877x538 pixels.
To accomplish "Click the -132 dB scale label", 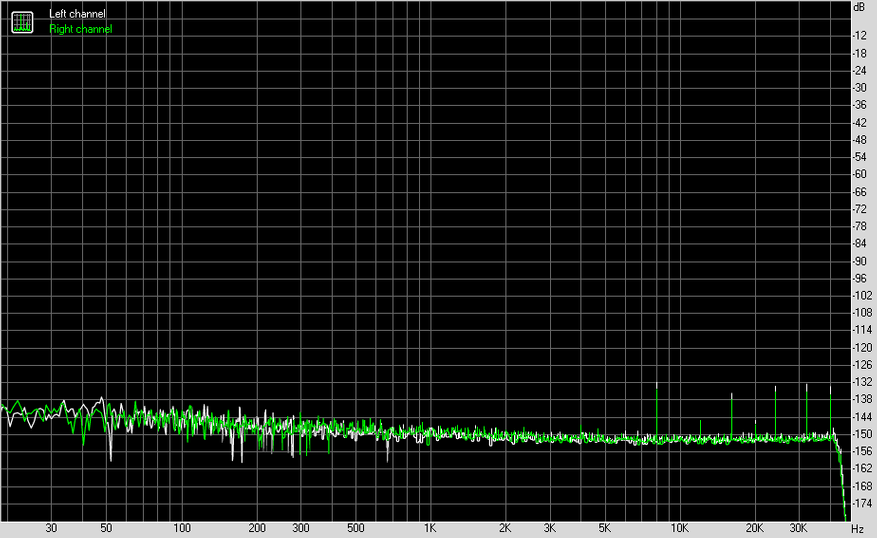I will coord(861,382).
